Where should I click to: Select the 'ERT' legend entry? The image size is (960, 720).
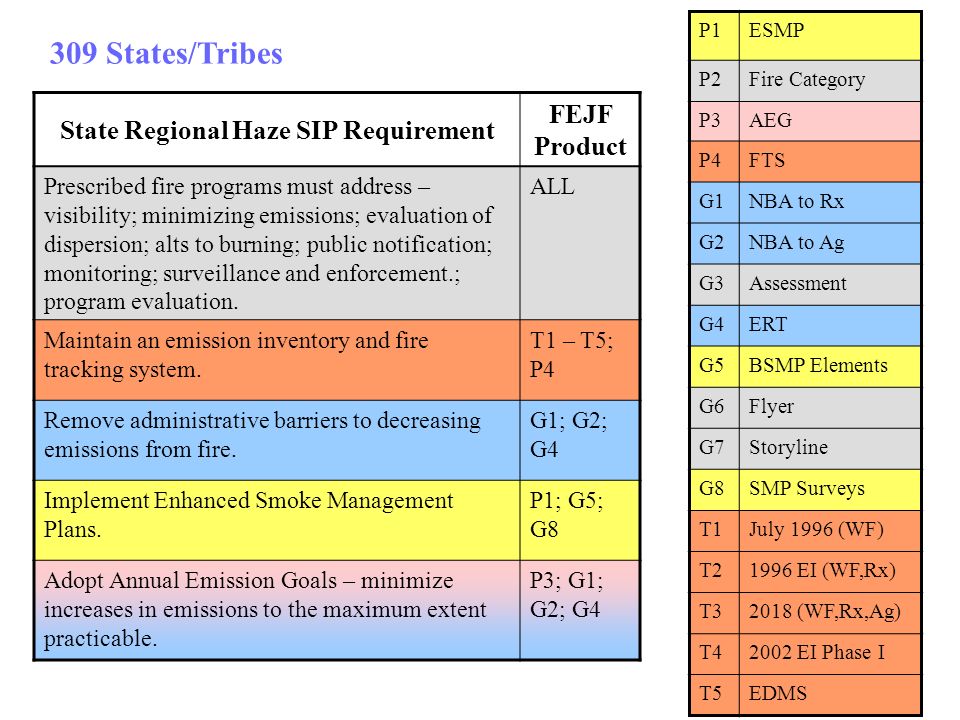830,326
